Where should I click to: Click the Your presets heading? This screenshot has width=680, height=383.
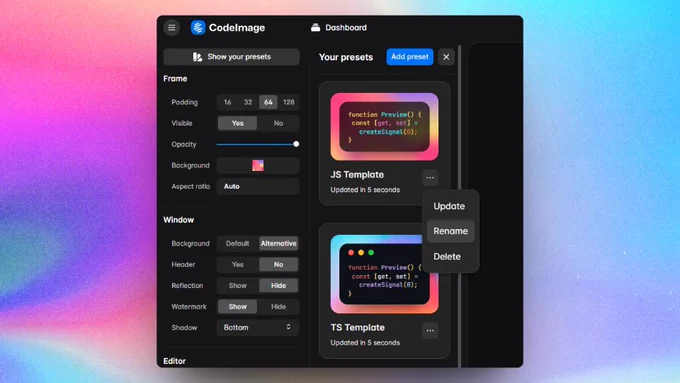point(346,57)
